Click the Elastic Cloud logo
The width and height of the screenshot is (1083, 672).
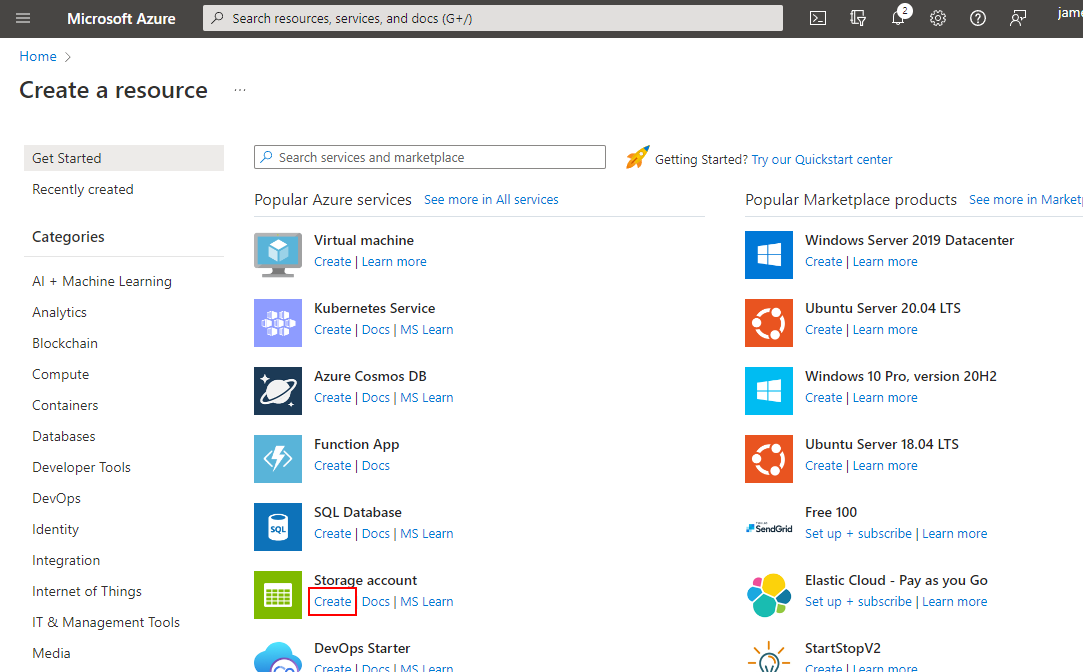click(769, 595)
